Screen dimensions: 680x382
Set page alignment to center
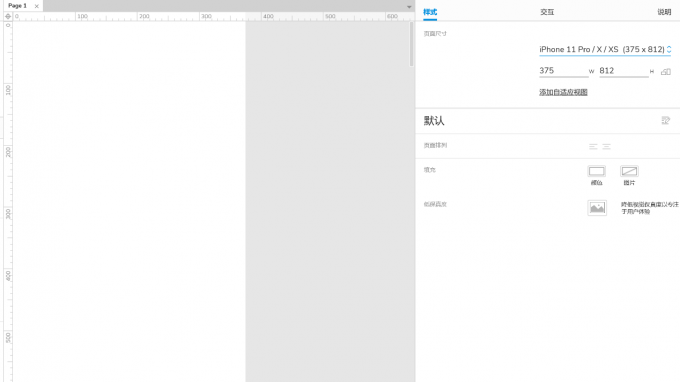click(x=606, y=147)
